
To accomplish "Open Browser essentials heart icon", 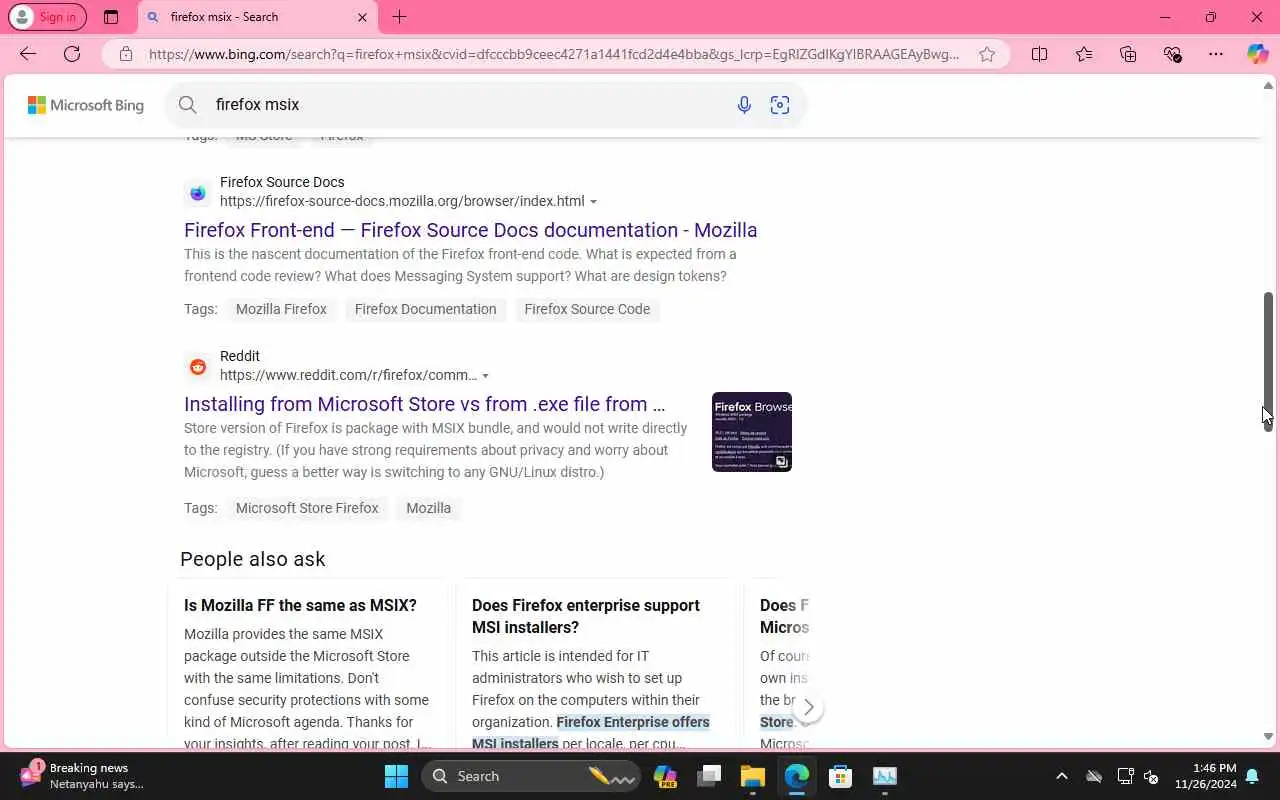I will coord(1172,54).
